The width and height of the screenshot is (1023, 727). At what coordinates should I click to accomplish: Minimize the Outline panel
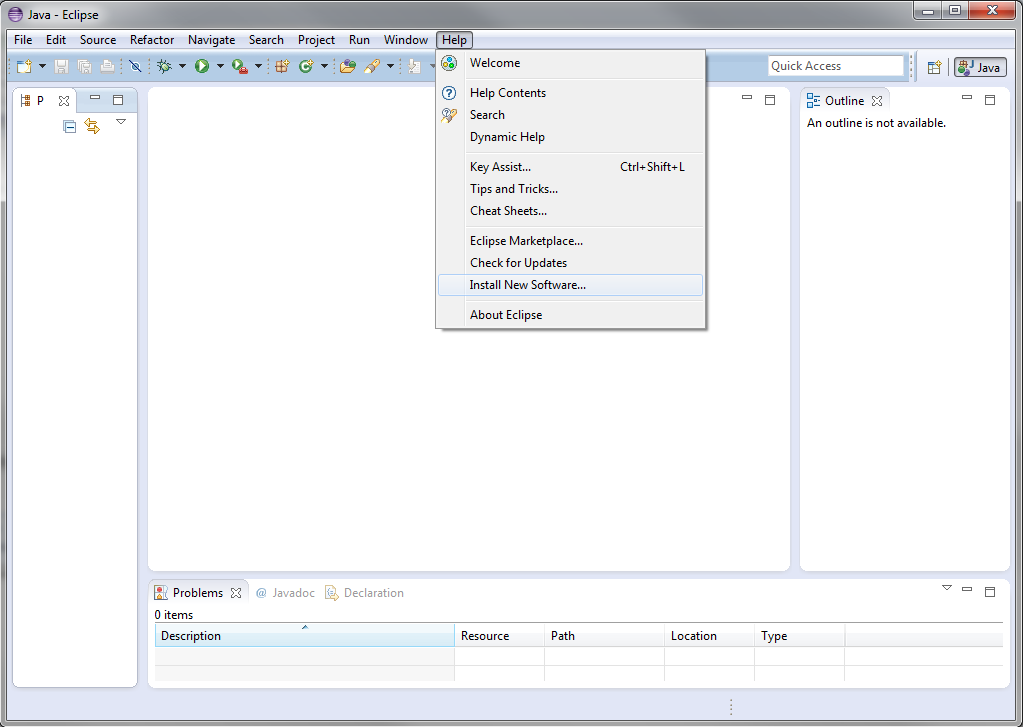(967, 98)
